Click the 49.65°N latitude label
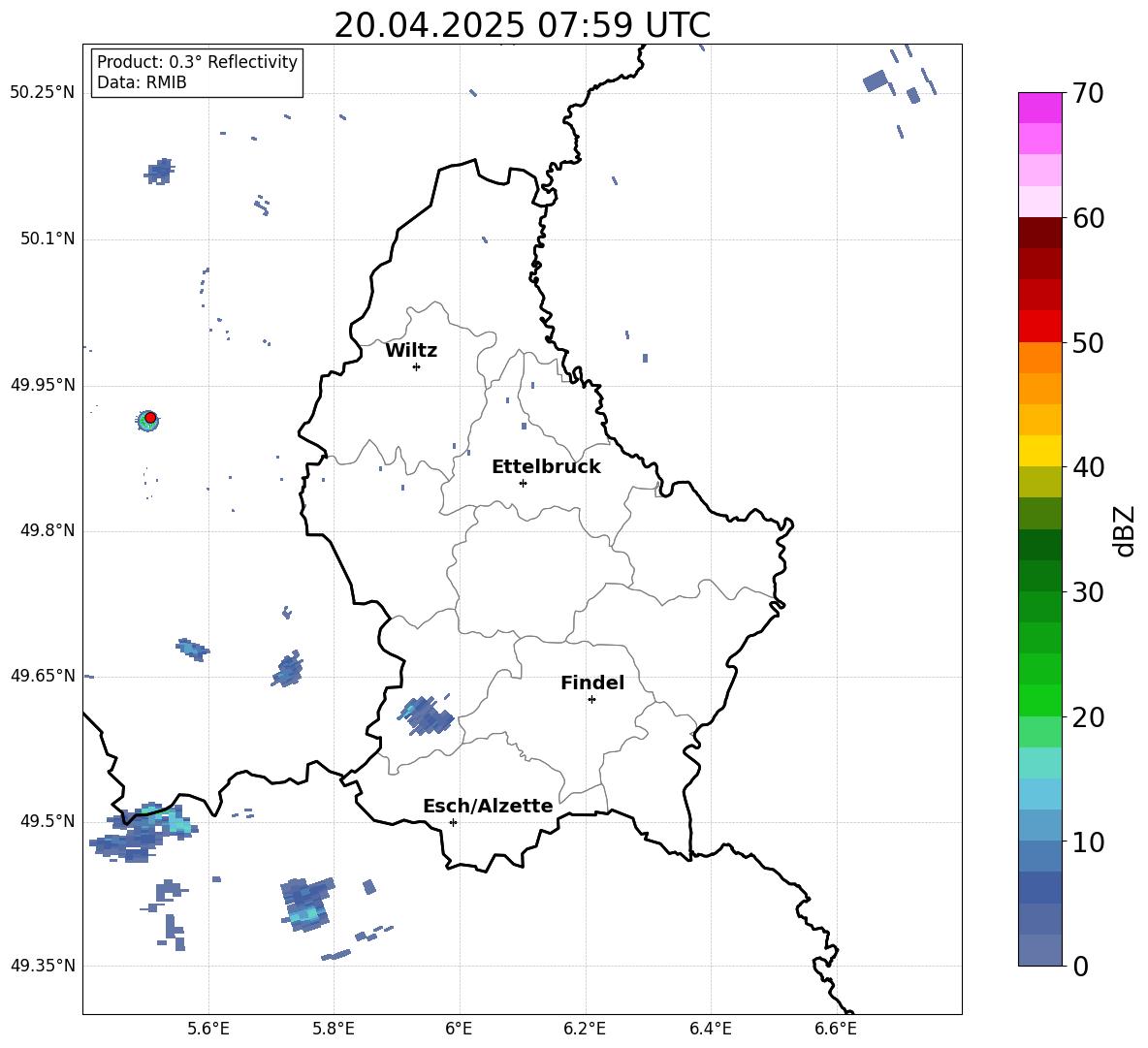This screenshot has height=1048, width=1148. 43,676
